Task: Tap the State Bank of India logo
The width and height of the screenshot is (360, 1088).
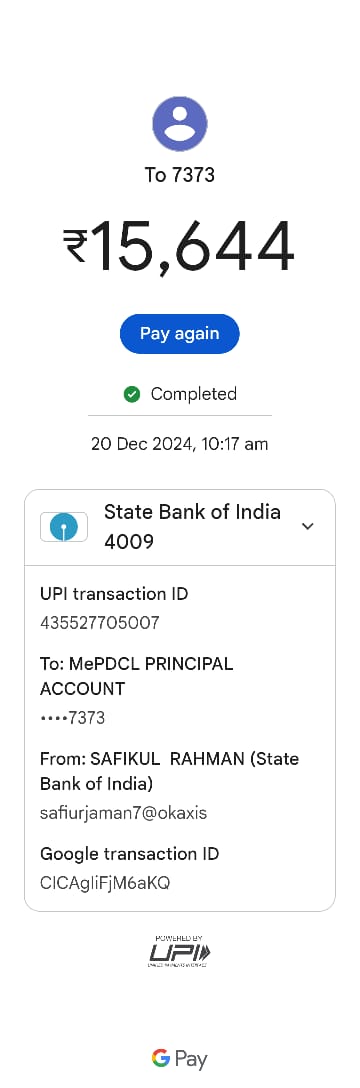Action: [64, 527]
